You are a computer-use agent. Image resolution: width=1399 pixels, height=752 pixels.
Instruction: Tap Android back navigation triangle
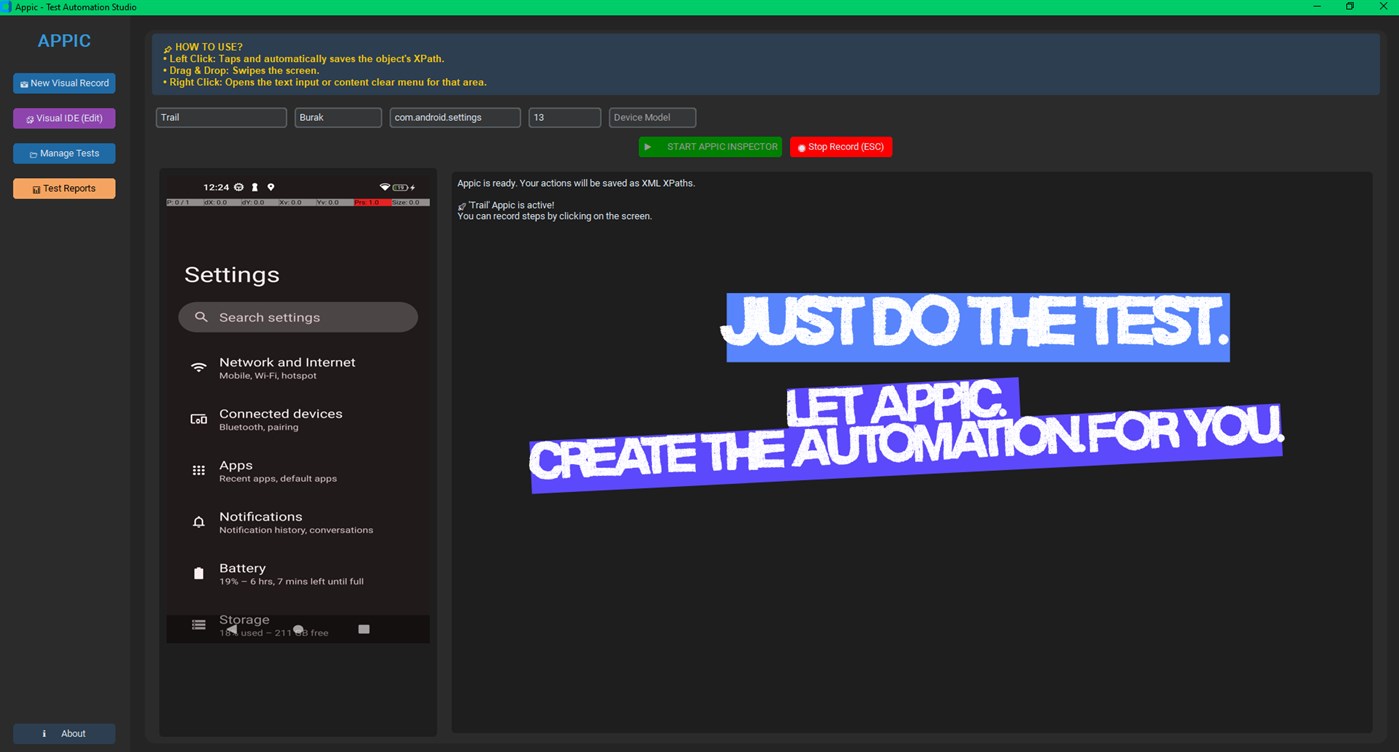[232, 629]
